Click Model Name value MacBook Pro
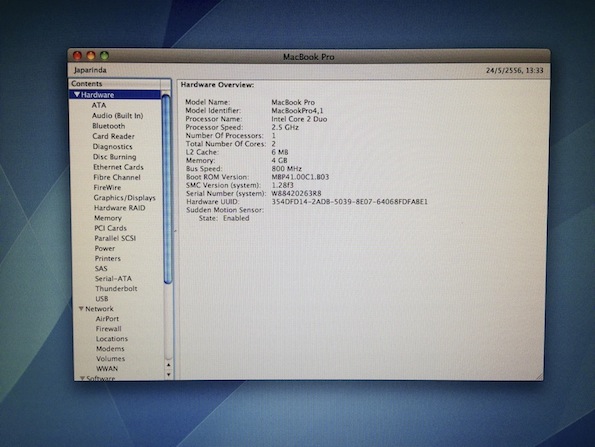The image size is (595, 447). click(x=293, y=102)
